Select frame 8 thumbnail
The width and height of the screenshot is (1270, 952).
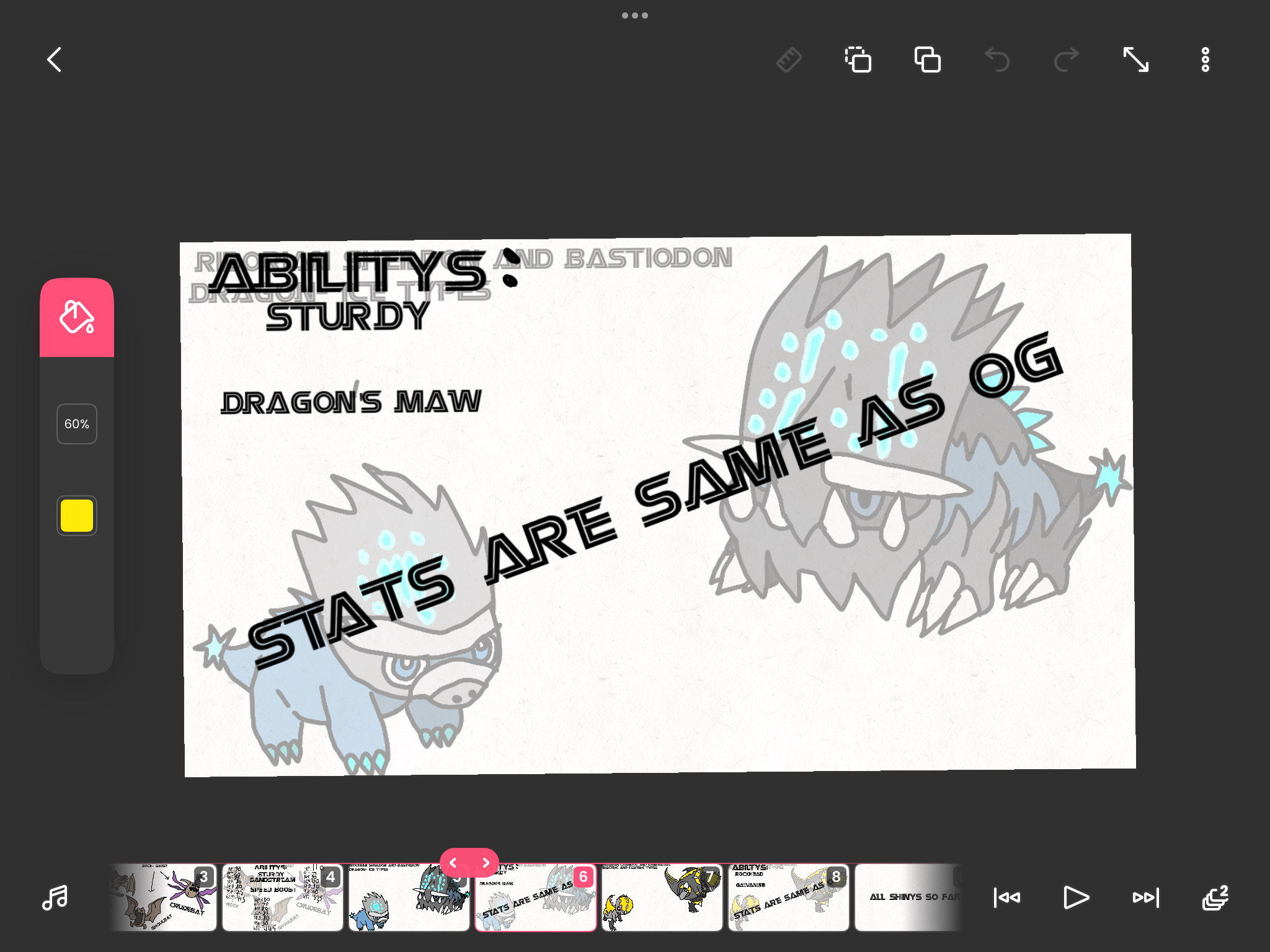(x=789, y=897)
